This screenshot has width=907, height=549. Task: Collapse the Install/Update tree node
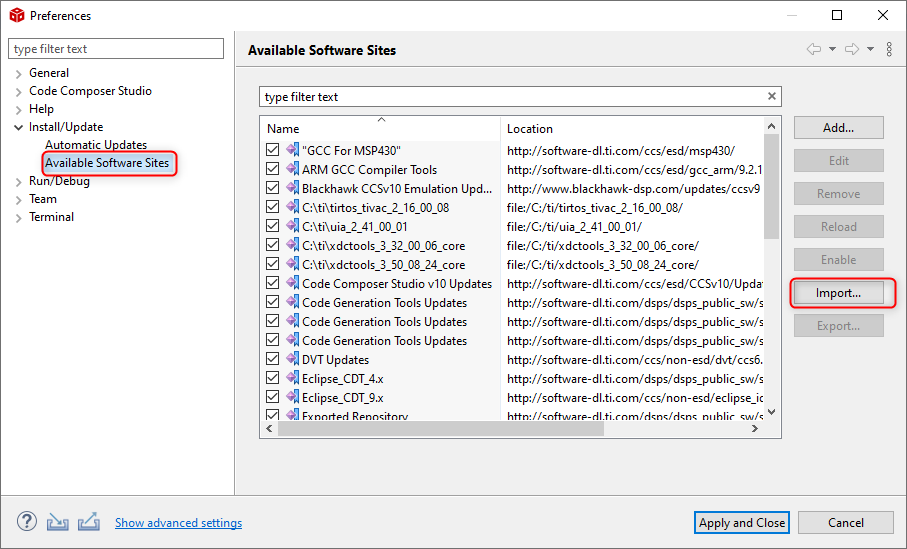click(19, 127)
